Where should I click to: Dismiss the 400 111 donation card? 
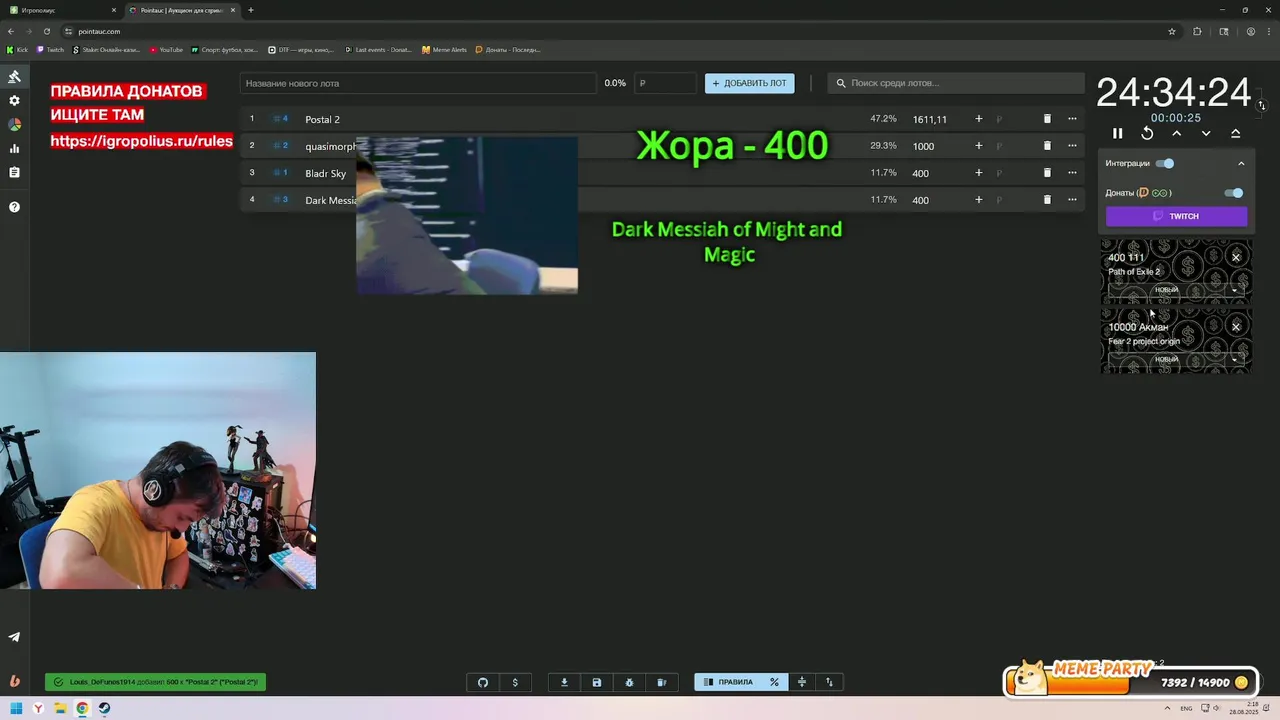pos(1235,257)
